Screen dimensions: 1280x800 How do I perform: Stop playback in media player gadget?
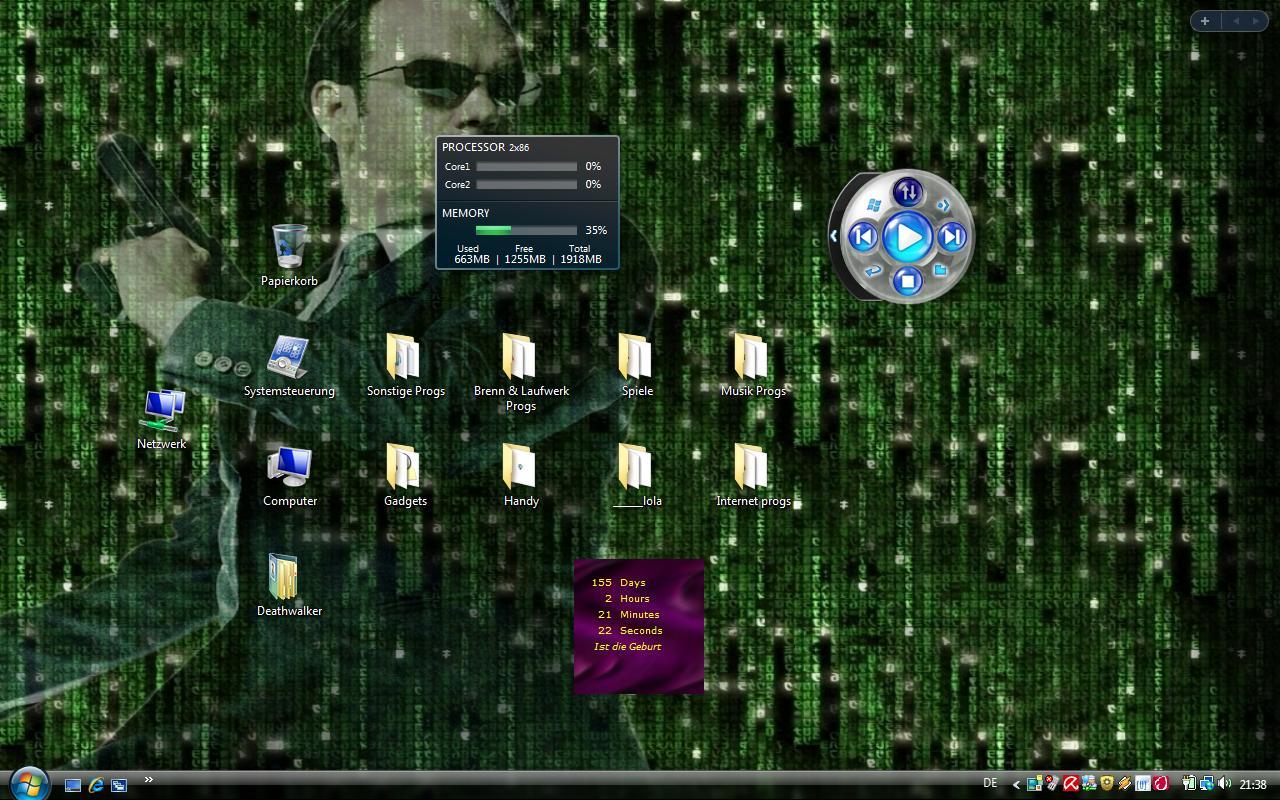(907, 281)
